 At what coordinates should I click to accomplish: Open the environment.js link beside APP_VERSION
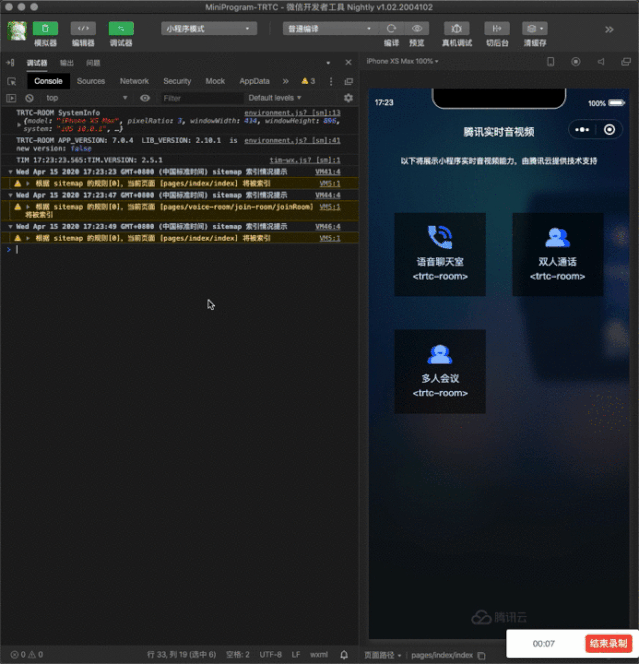(x=292, y=140)
